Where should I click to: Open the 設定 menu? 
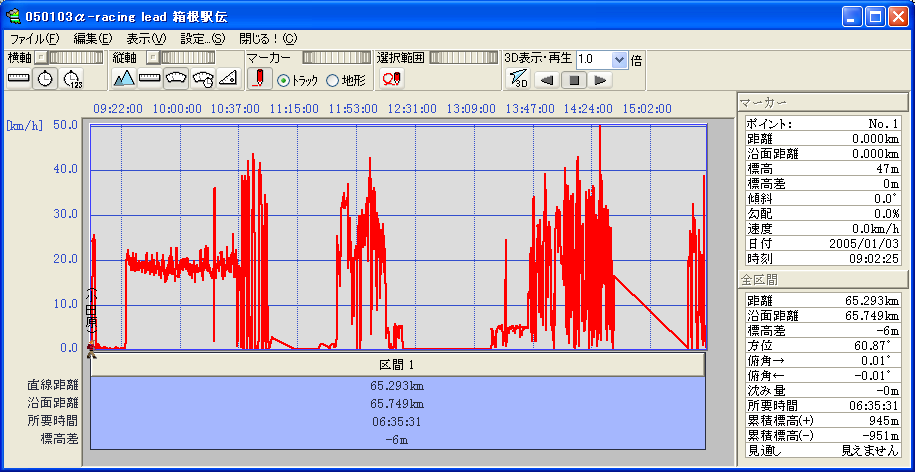point(202,39)
